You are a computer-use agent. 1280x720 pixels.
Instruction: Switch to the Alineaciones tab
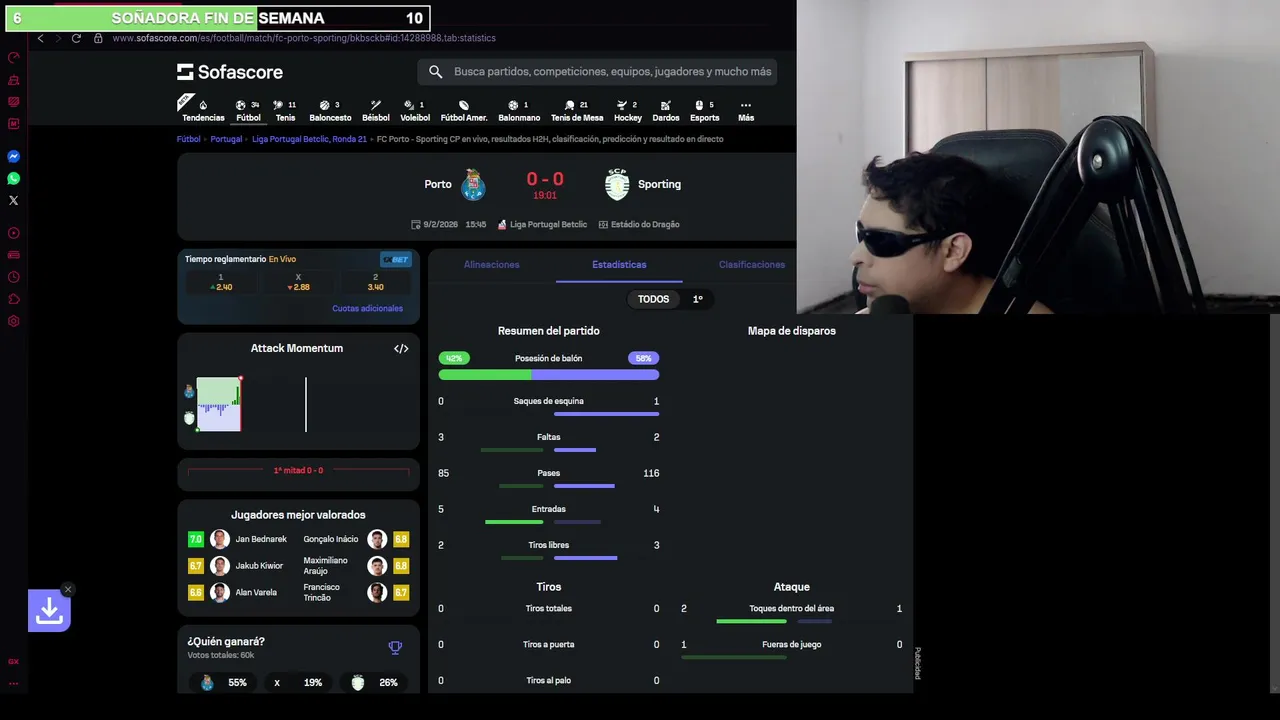[x=491, y=265]
